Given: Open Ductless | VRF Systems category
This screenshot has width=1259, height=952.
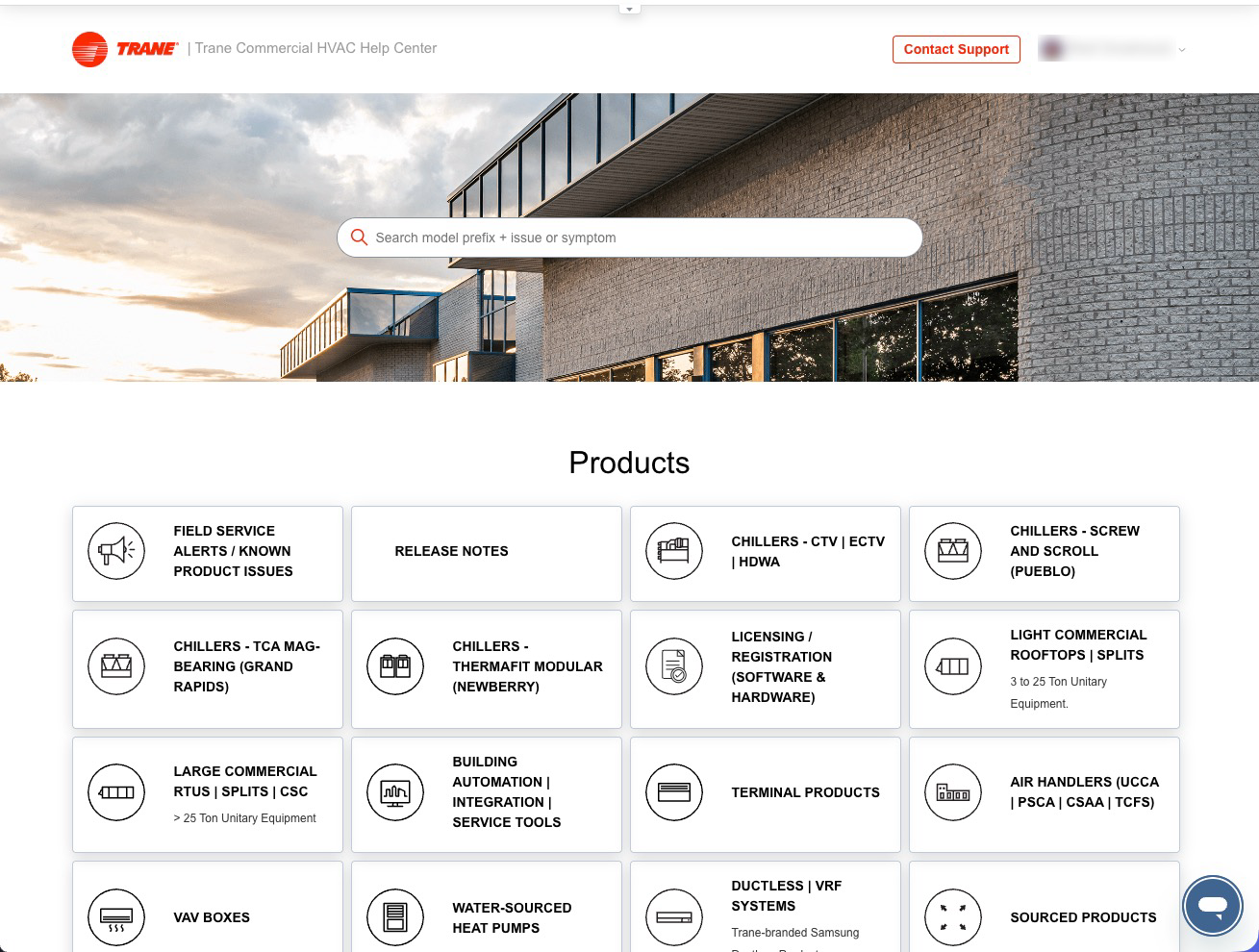Looking at the screenshot, I should (766, 907).
